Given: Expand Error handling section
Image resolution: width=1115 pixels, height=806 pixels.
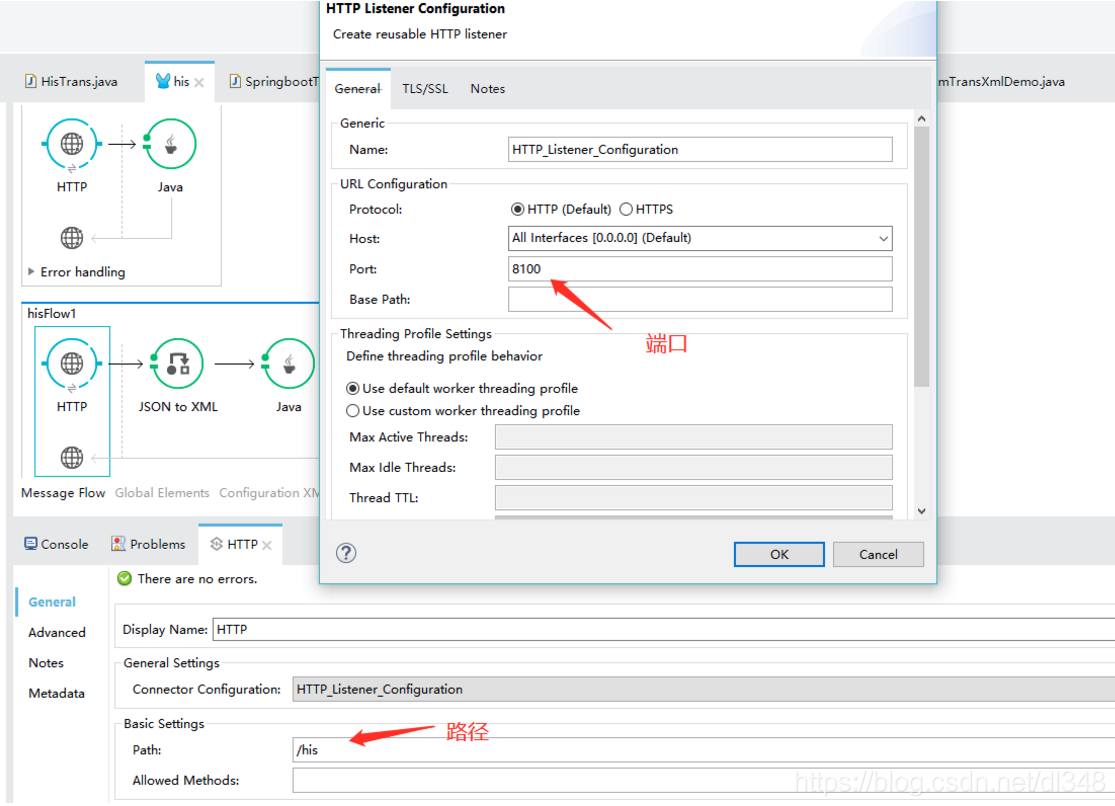Looking at the screenshot, I should 31,271.
